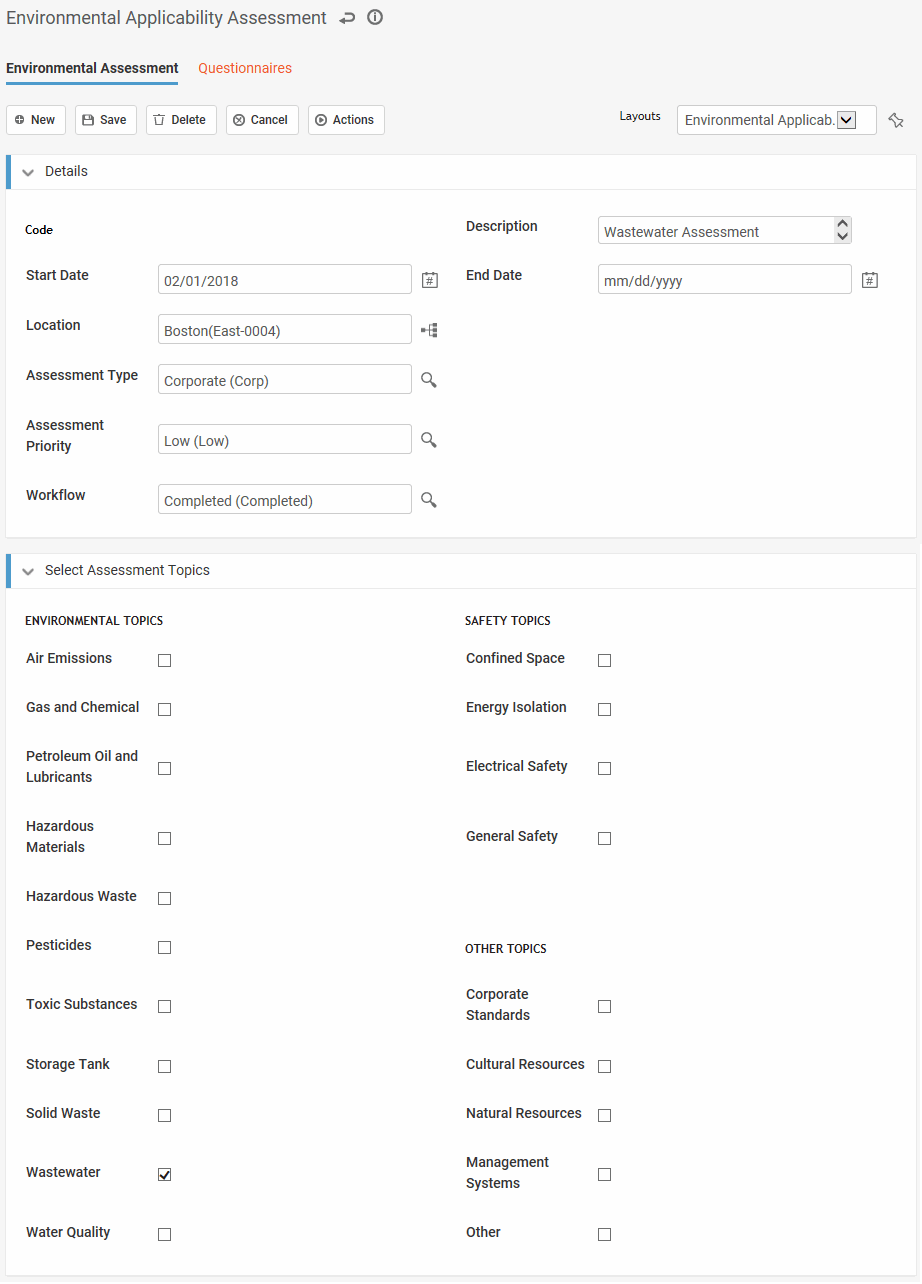The image size is (922, 1284).
Task: Enable the Confined Space topic
Action: coord(605,660)
